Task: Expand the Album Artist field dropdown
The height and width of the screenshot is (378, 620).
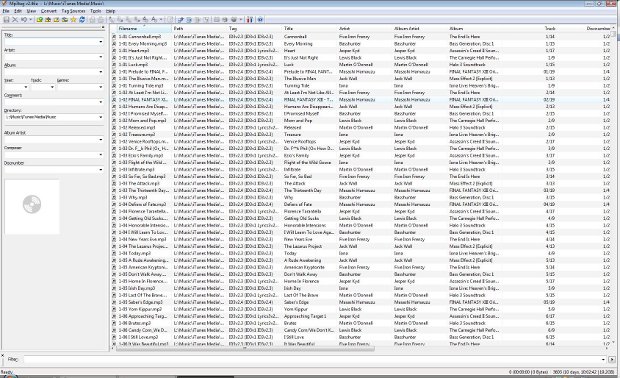Action: point(100,140)
